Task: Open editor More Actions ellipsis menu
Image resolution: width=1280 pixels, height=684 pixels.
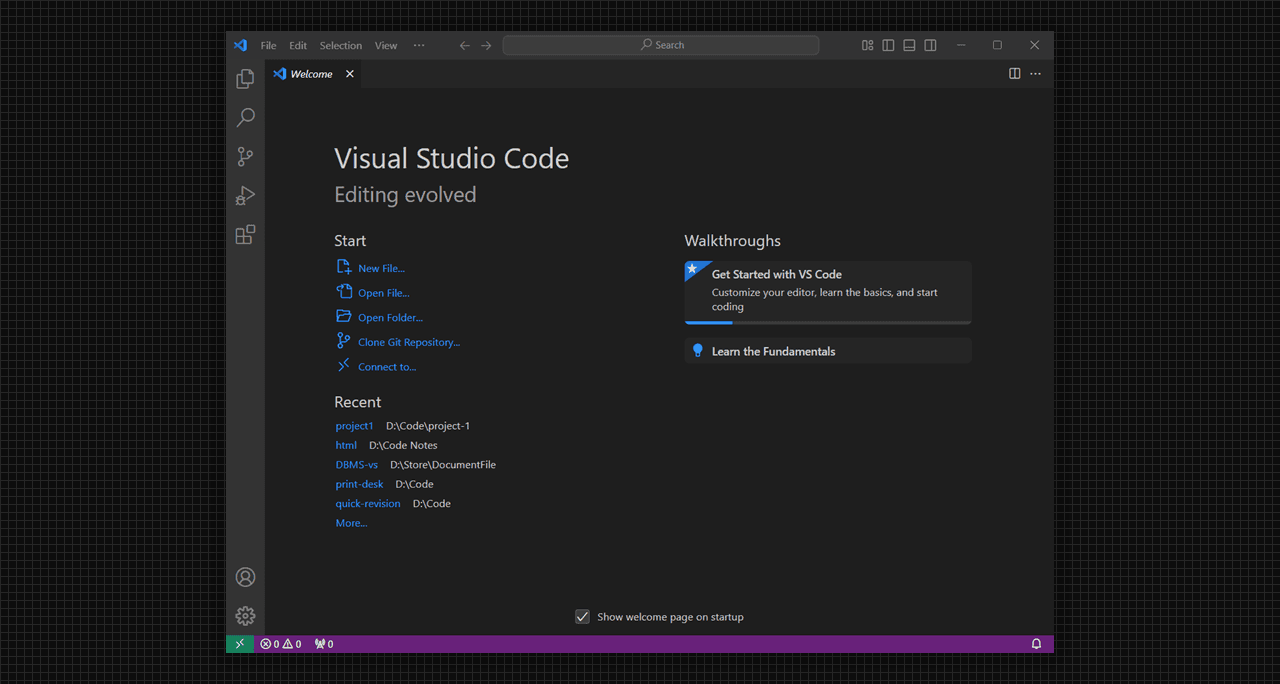Action: (1035, 74)
